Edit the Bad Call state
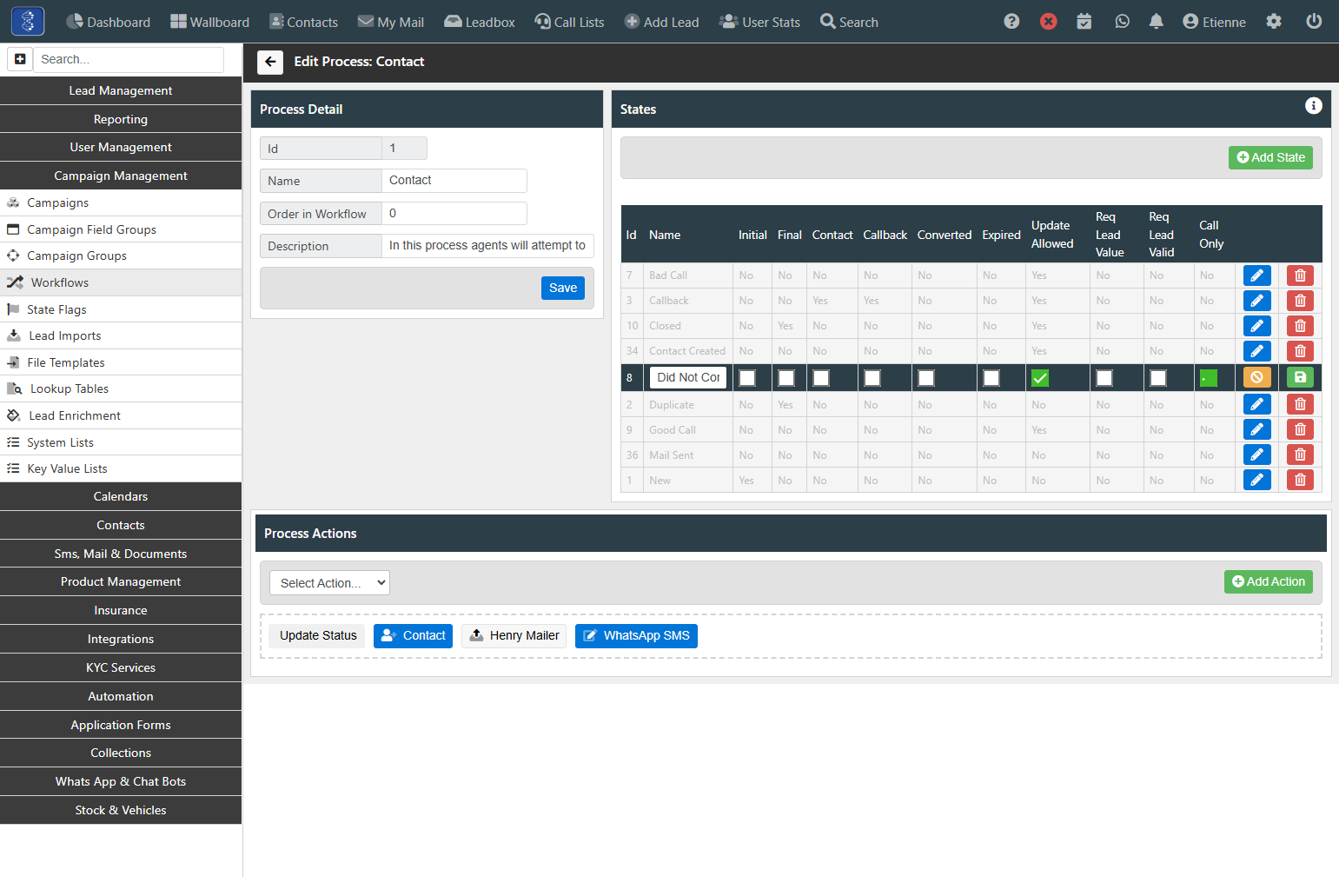 point(1257,275)
